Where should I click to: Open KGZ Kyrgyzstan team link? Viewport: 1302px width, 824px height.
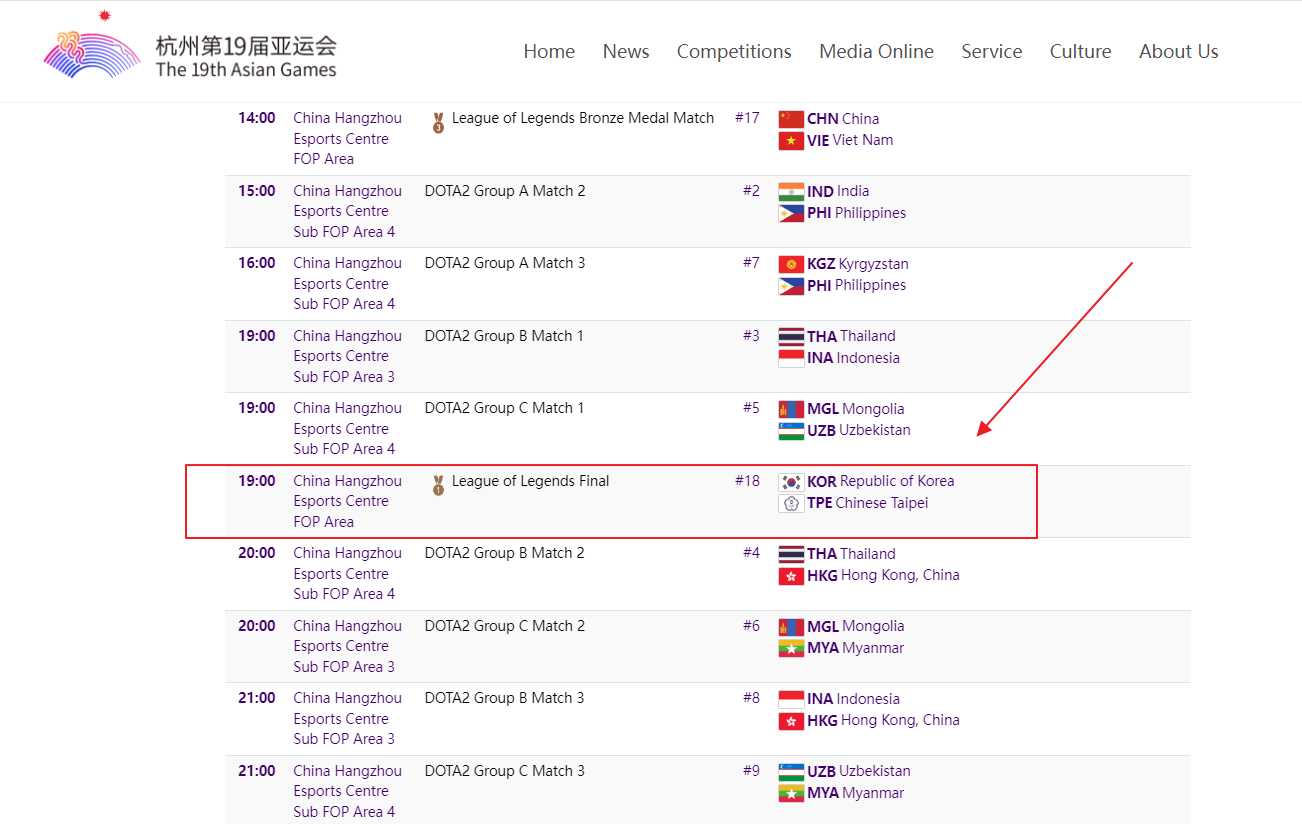click(x=858, y=264)
